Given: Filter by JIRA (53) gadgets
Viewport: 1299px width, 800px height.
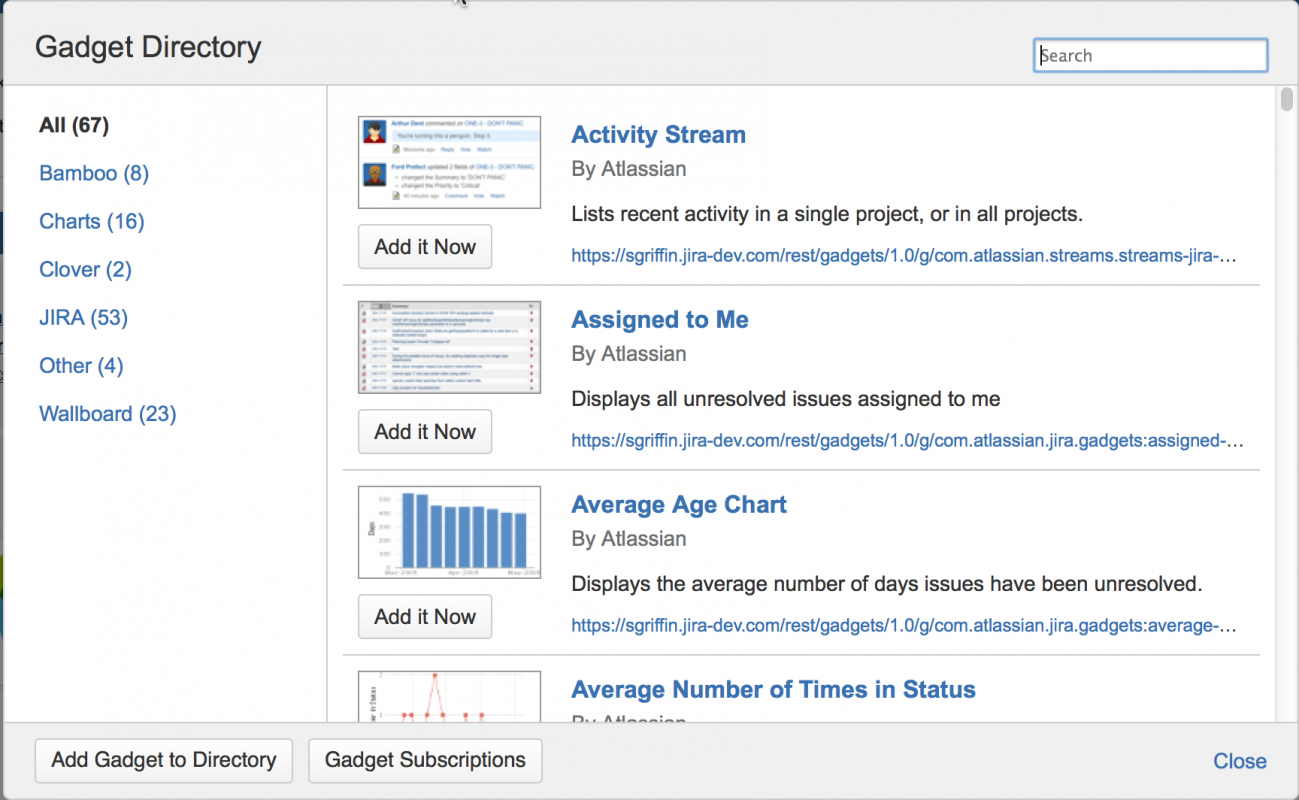Looking at the screenshot, I should click(x=83, y=317).
